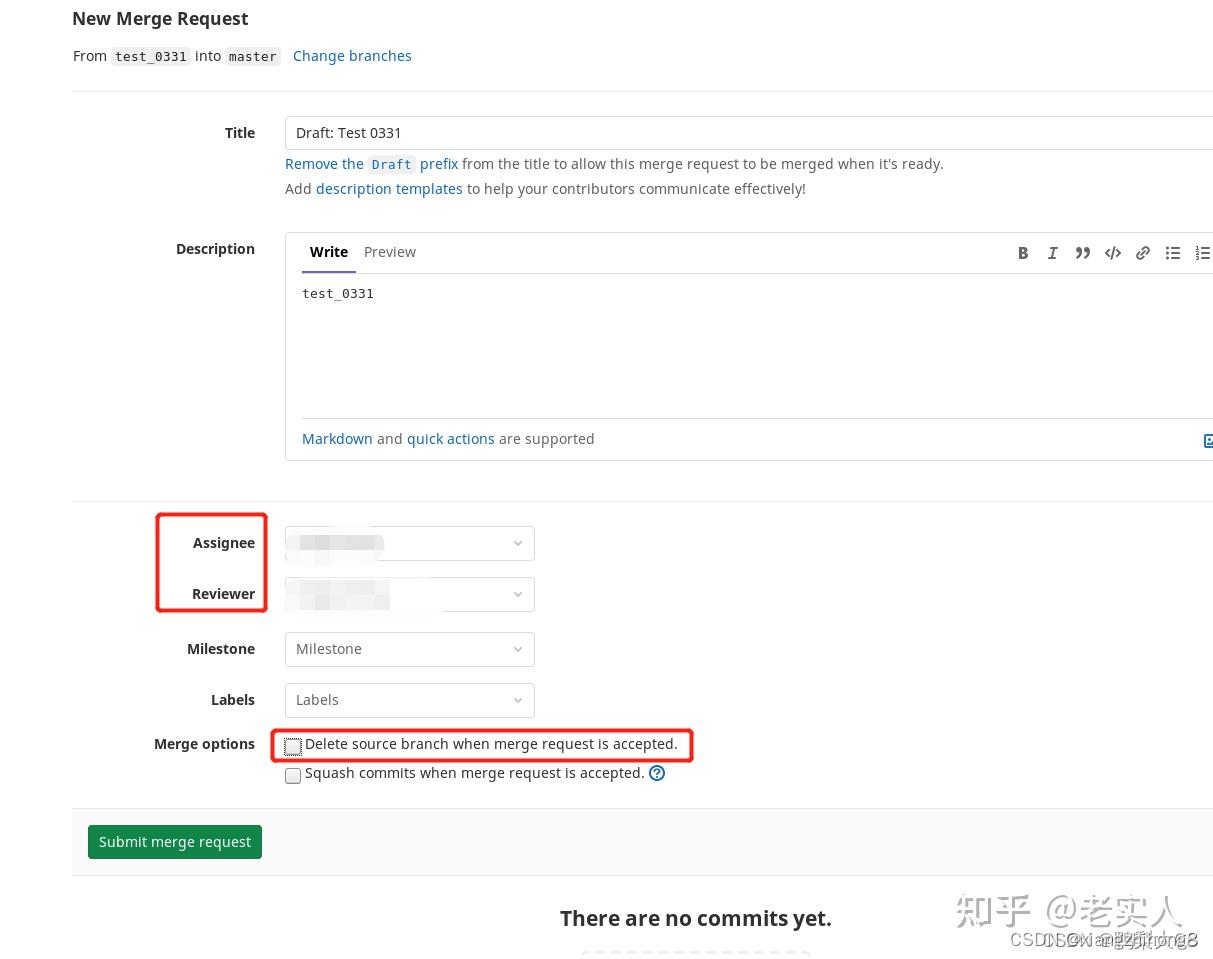
Task: Add a link in the description editor
Action: [1143, 253]
